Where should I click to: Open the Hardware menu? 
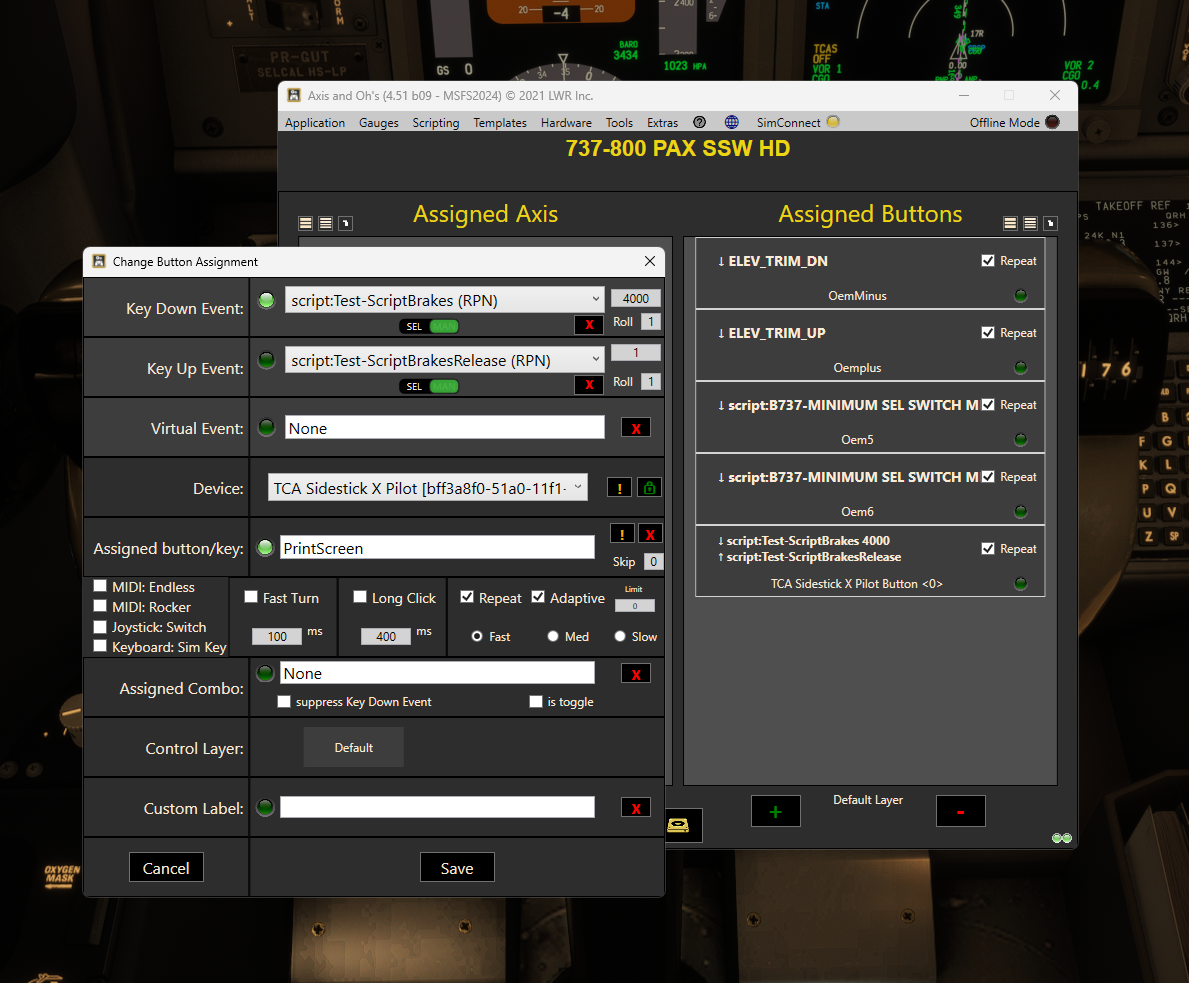click(x=566, y=122)
